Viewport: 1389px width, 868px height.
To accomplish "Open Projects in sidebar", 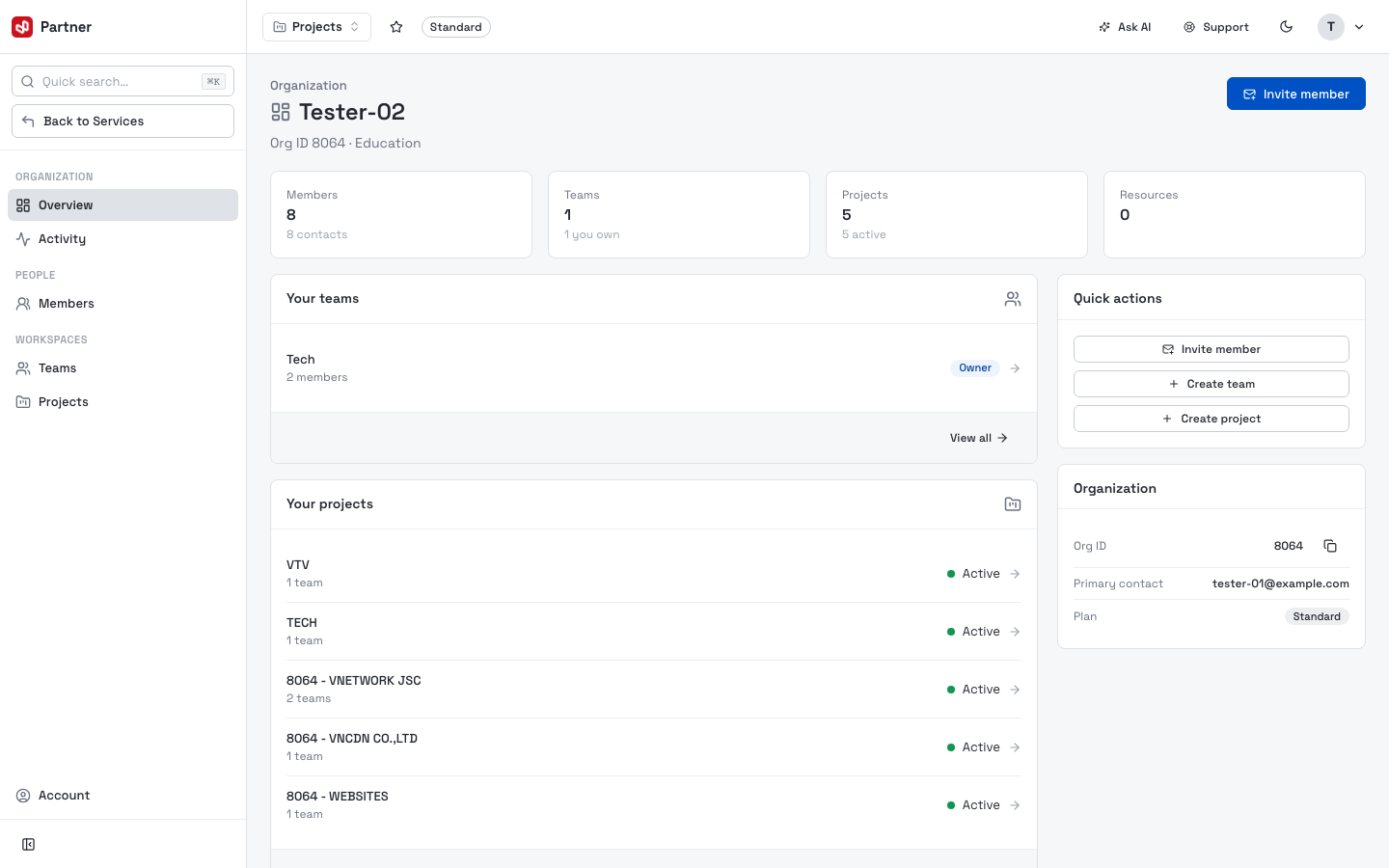I will 123,402.
